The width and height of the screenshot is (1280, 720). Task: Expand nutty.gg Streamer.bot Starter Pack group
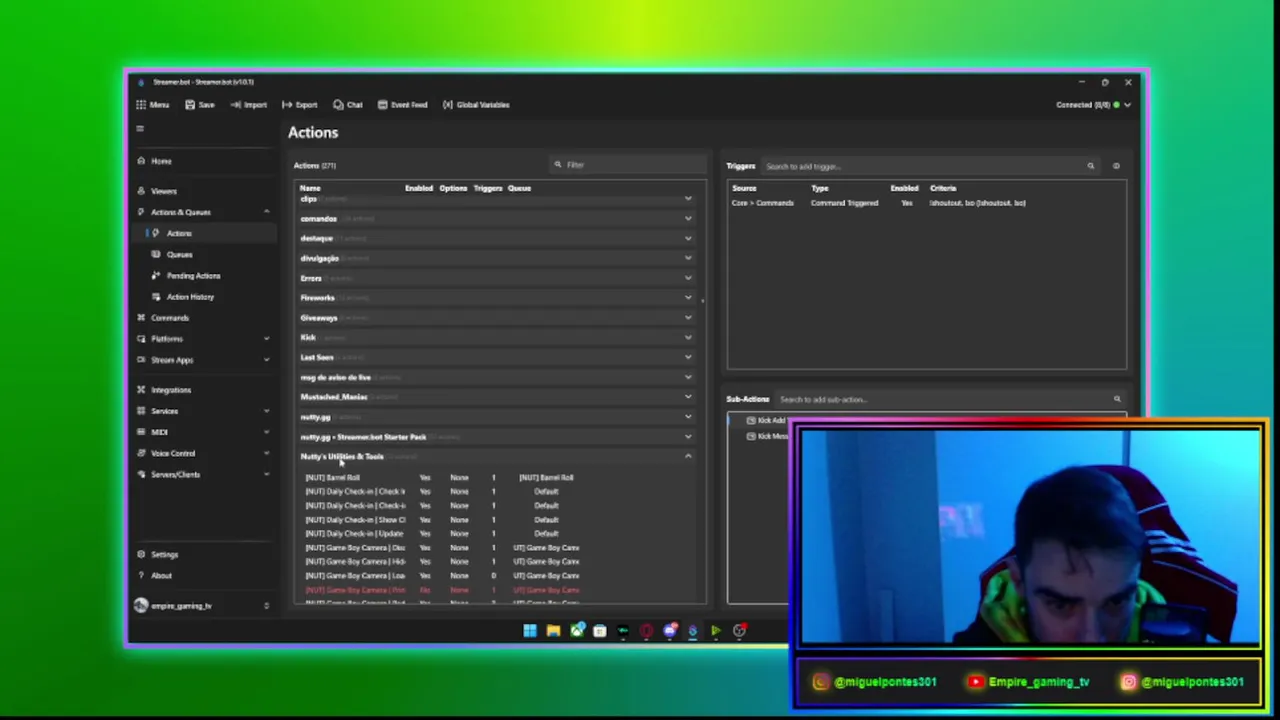coord(497,437)
